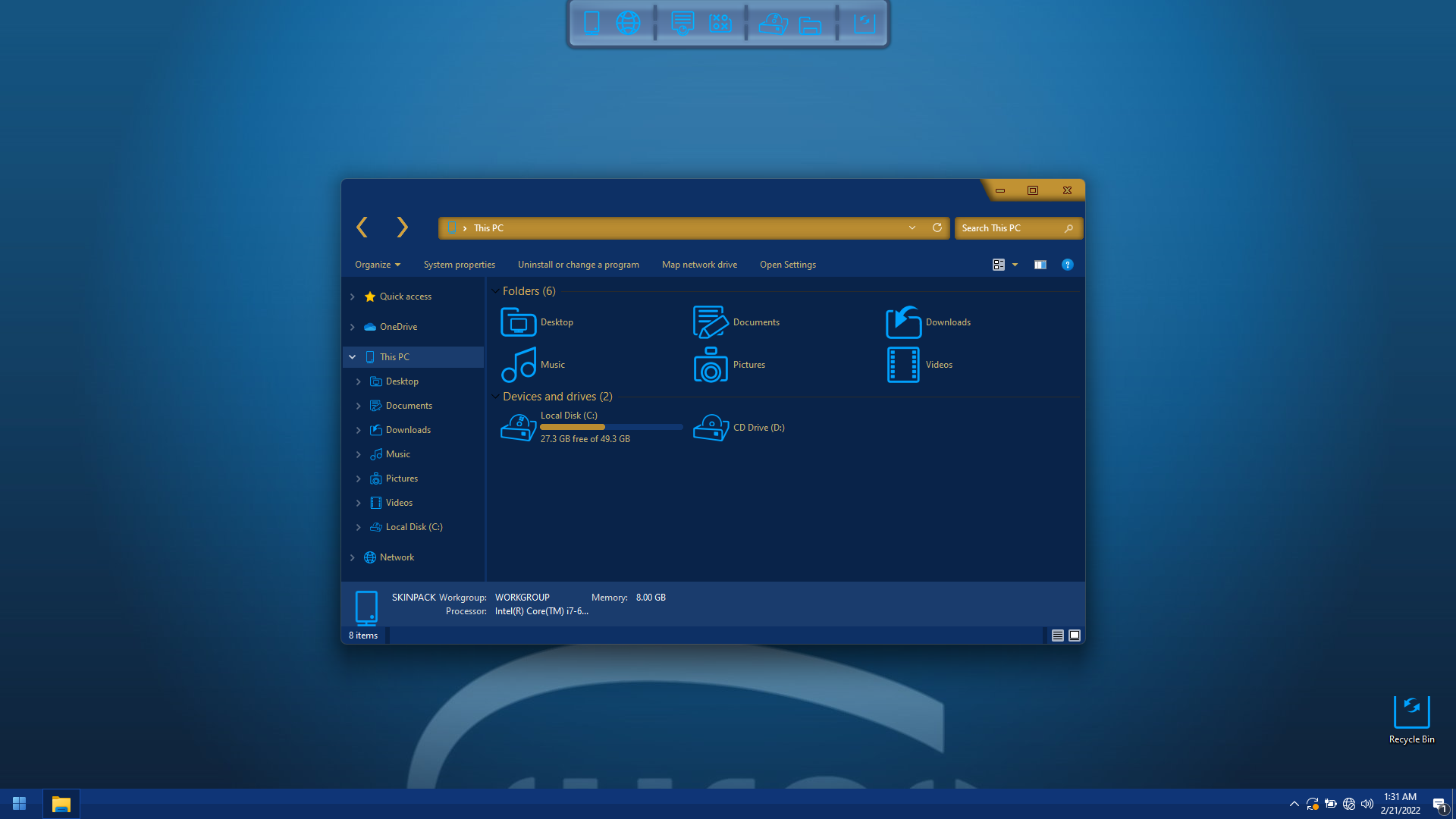Click the Open Settings button
Viewport: 1456px width, 819px height.
pyautogui.click(x=788, y=265)
